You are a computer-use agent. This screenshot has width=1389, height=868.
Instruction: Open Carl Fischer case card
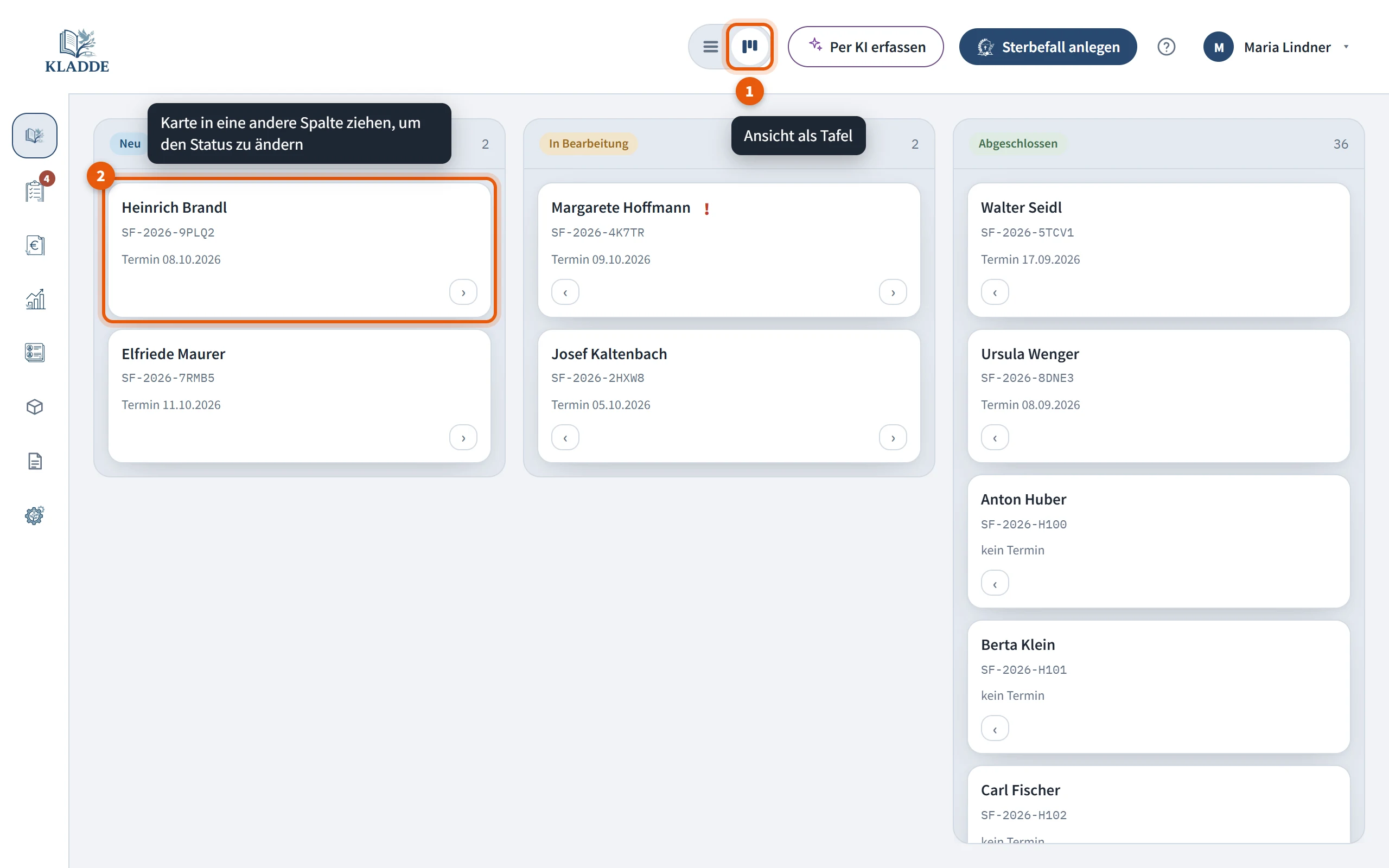1158,805
